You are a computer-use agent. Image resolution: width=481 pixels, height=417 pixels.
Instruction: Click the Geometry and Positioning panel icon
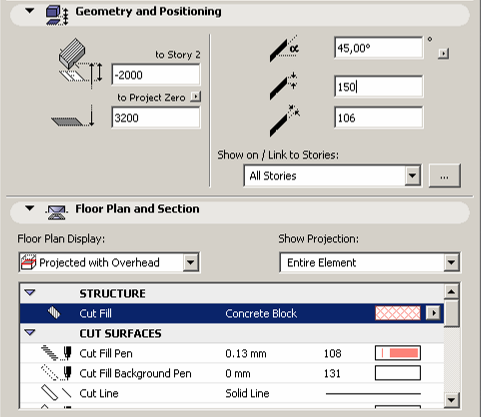(x=57, y=15)
